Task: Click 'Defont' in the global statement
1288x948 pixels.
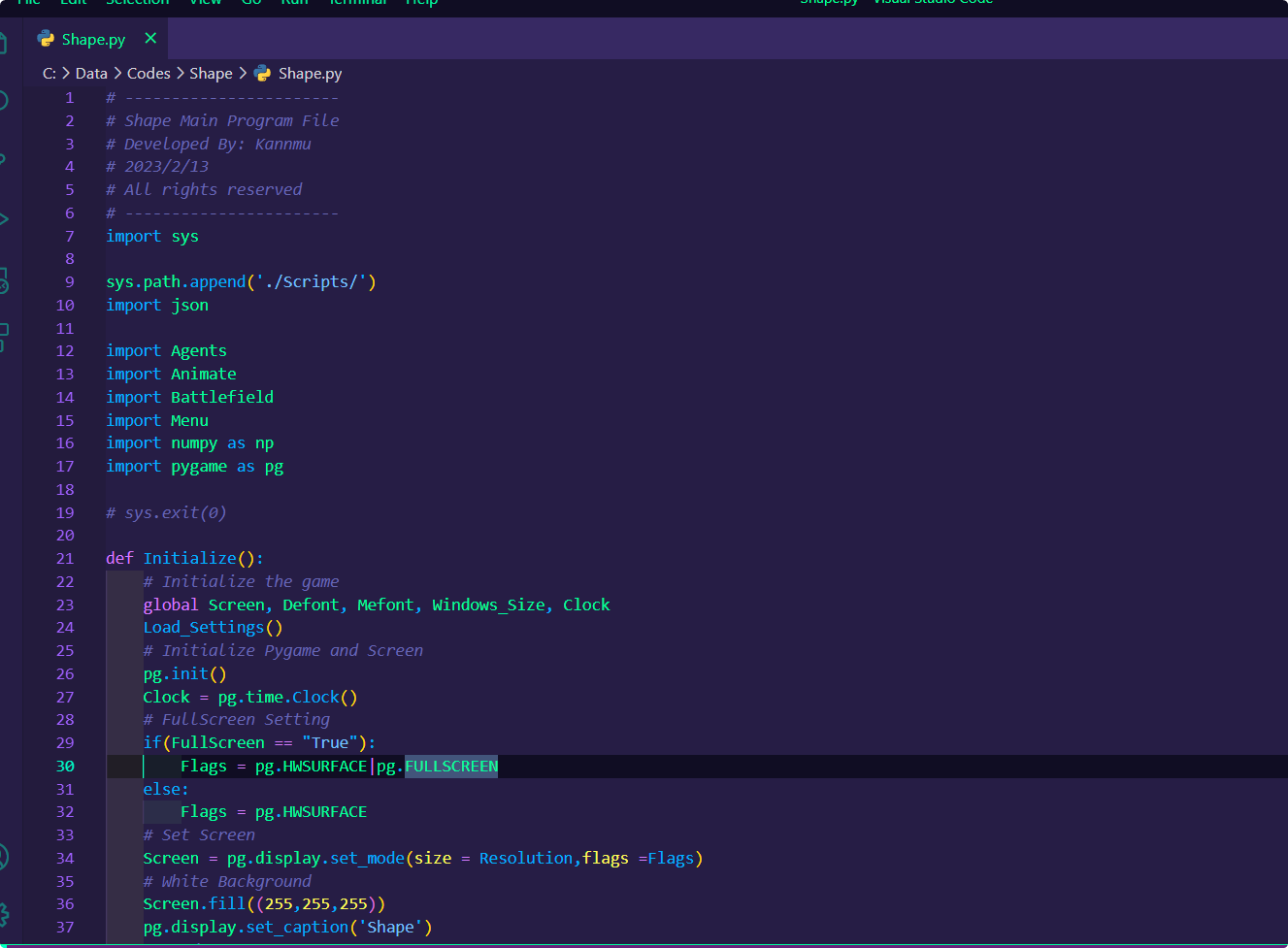Action: tap(311, 605)
